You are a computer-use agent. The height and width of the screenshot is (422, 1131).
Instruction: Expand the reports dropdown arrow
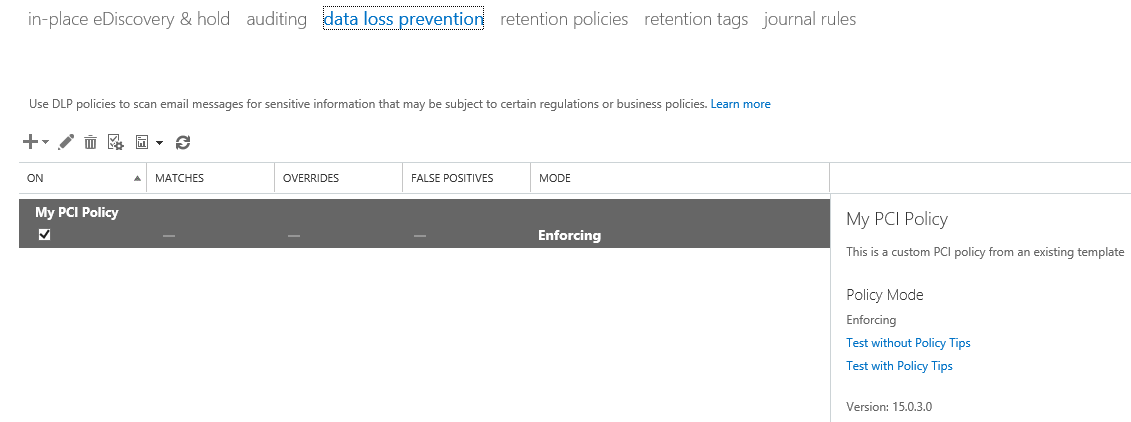[159, 143]
